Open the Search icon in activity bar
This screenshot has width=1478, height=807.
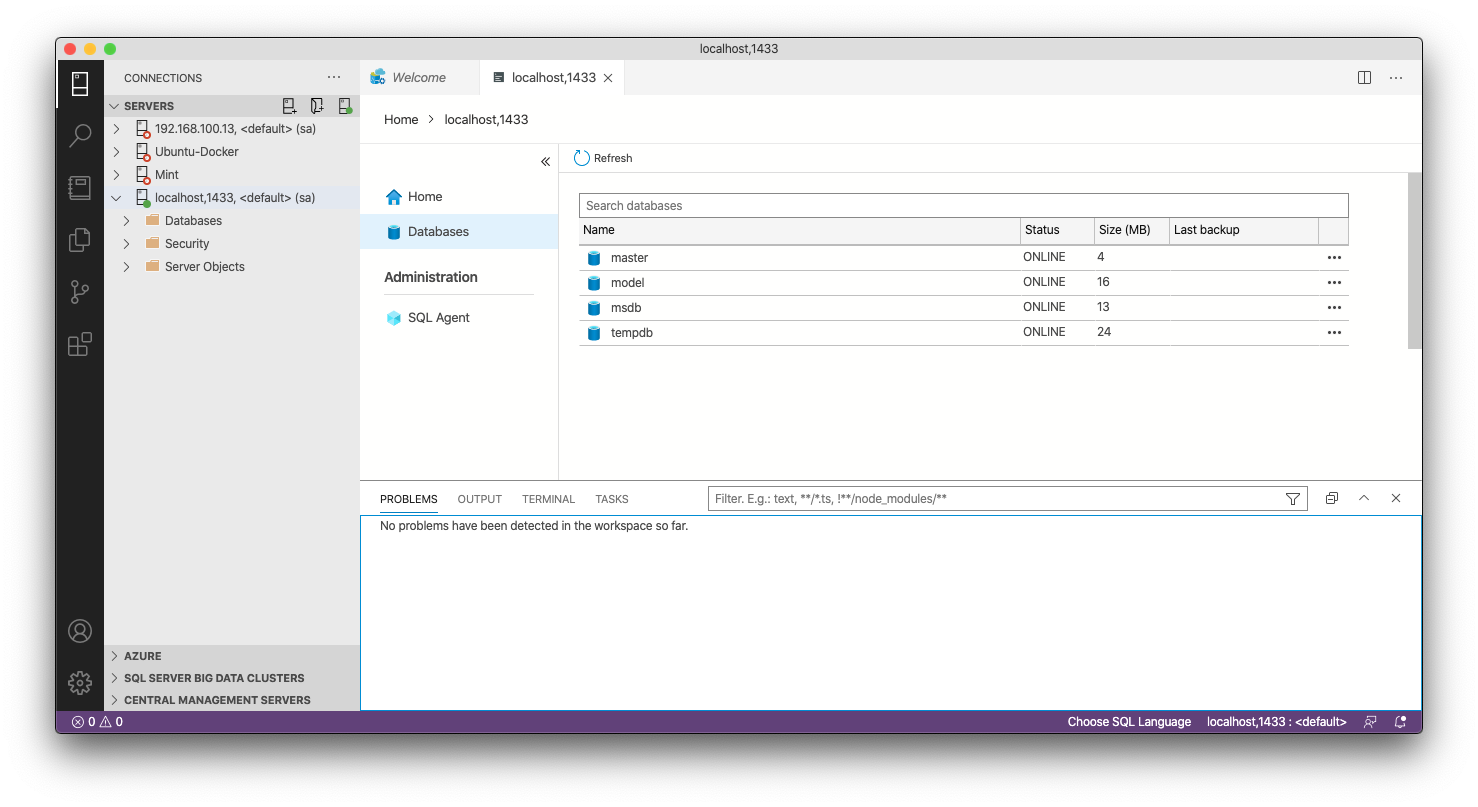(x=80, y=136)
